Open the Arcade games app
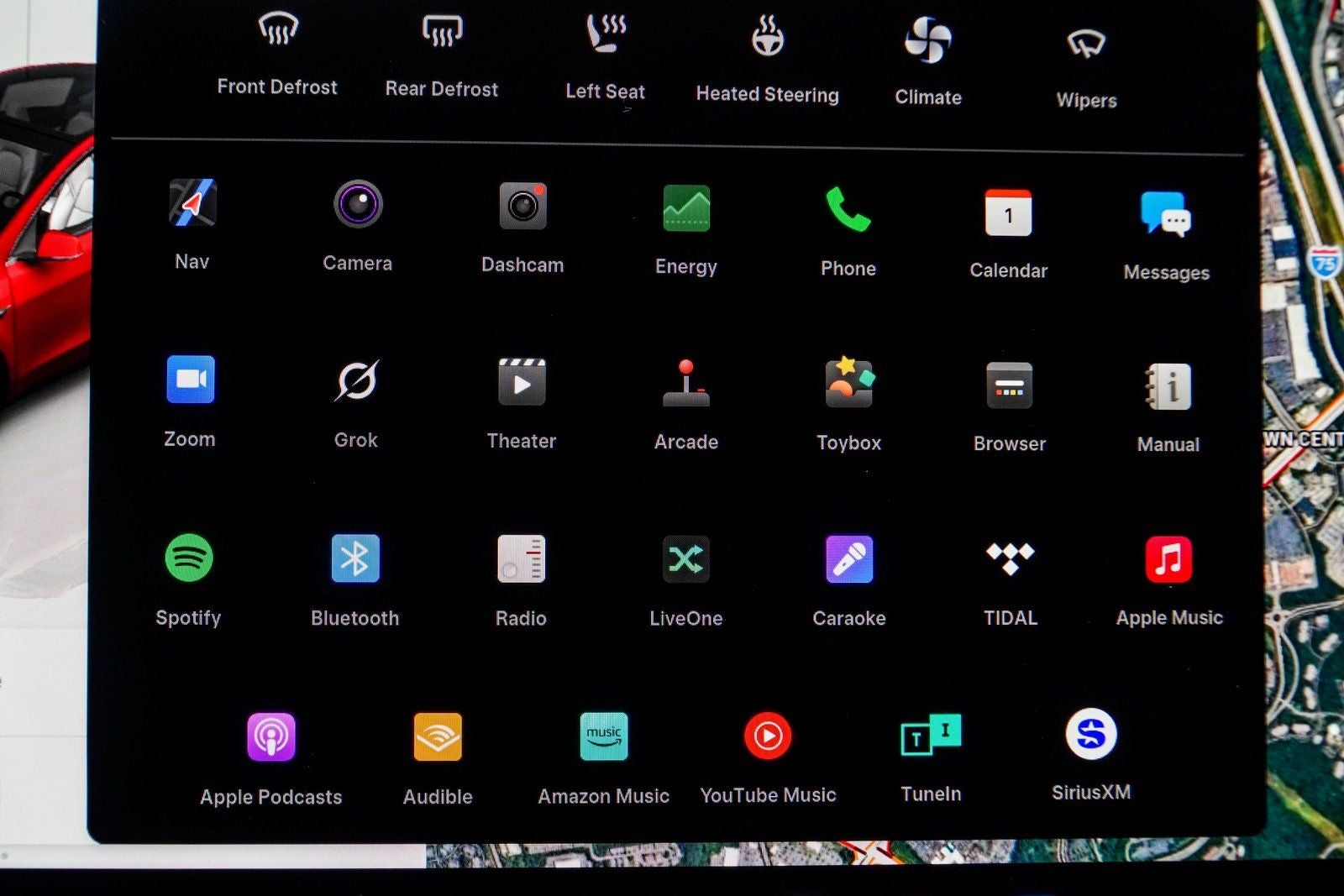The width and height of the screenshot is (1344, 896). coord(686,384)
